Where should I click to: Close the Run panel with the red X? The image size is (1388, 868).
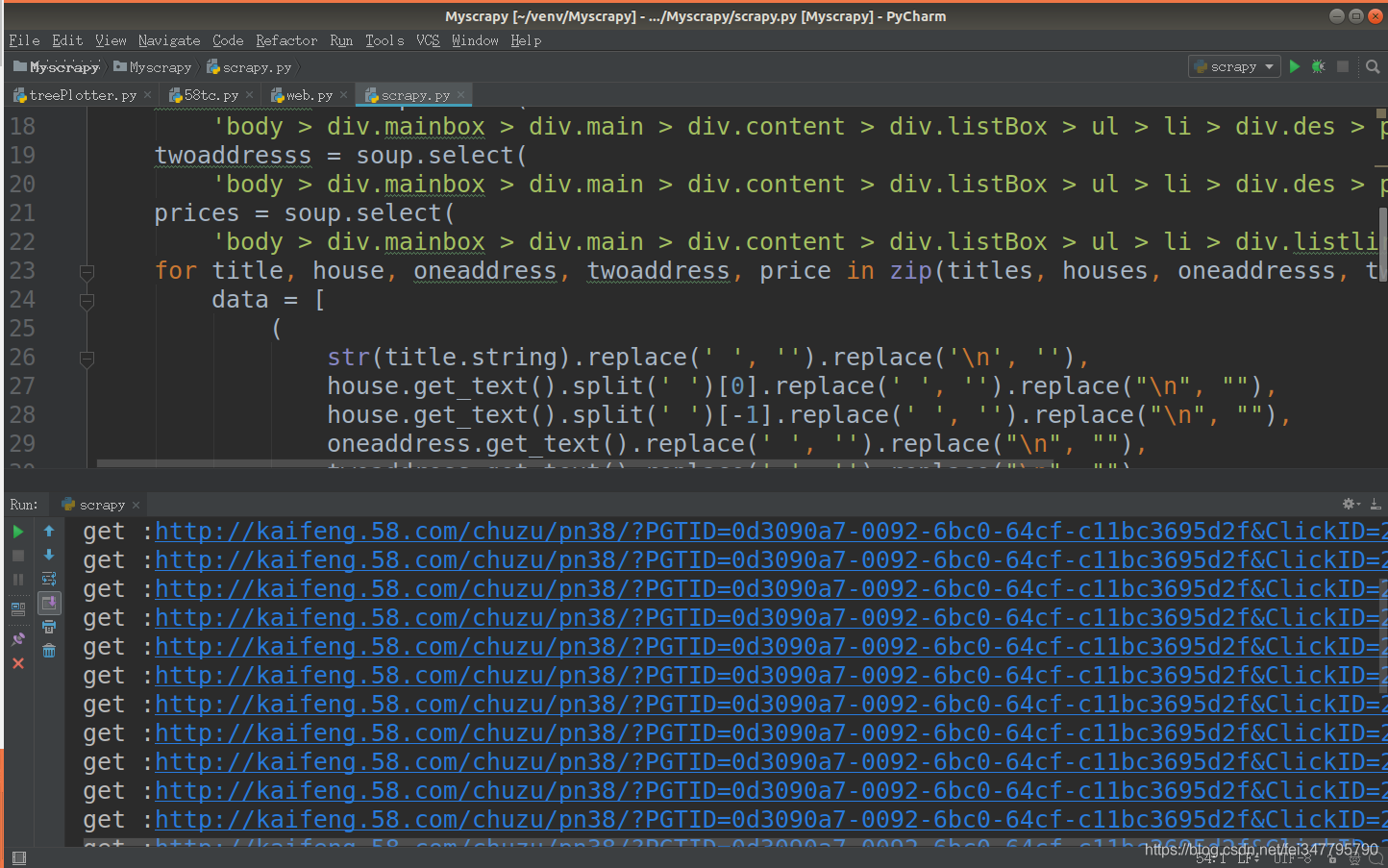pyautogui.click(x=18, y=663)
